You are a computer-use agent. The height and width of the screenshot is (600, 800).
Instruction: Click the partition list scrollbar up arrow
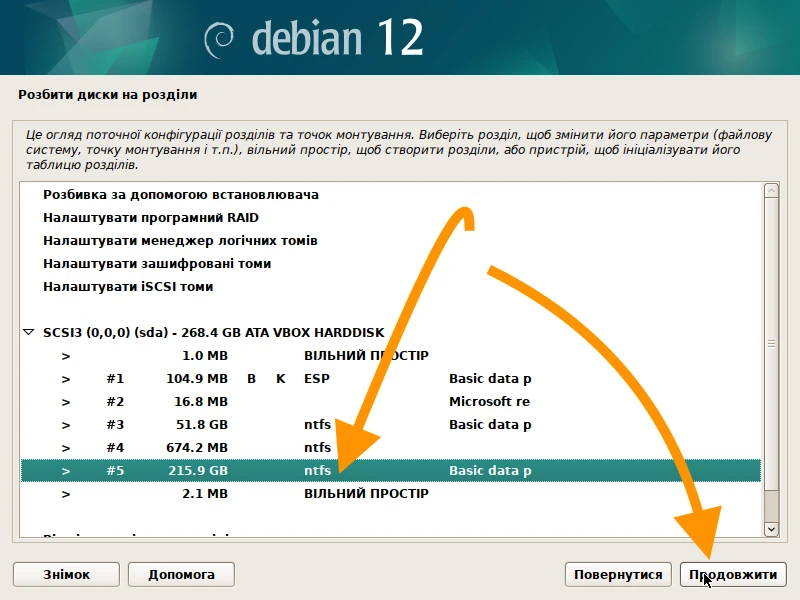771,191
